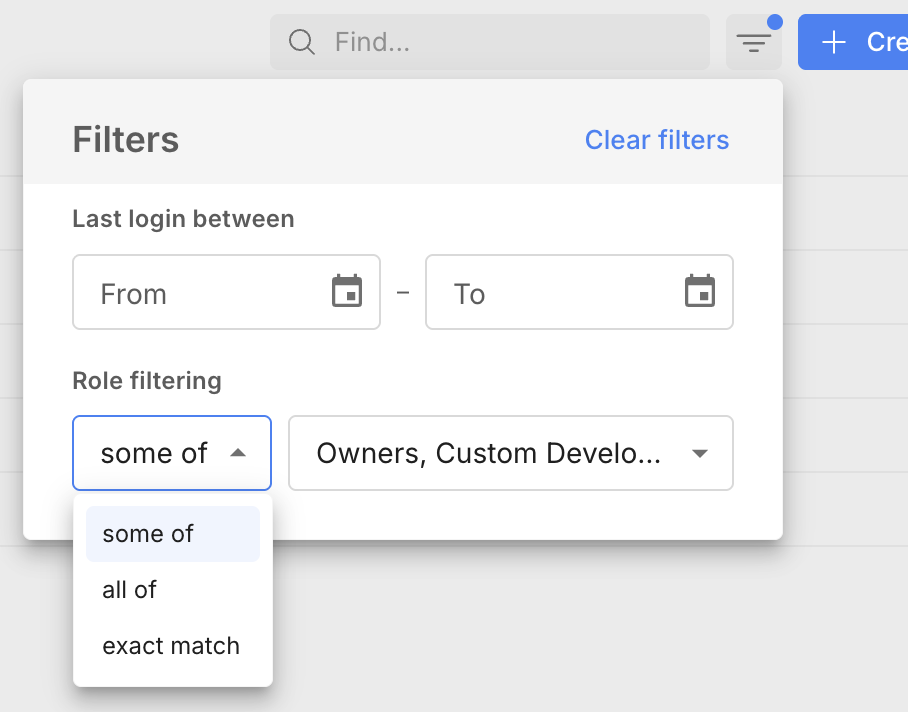This screenshot has width=908, height=712.
Task: Click the plus icon on Create button
Action: coord(833,42)
